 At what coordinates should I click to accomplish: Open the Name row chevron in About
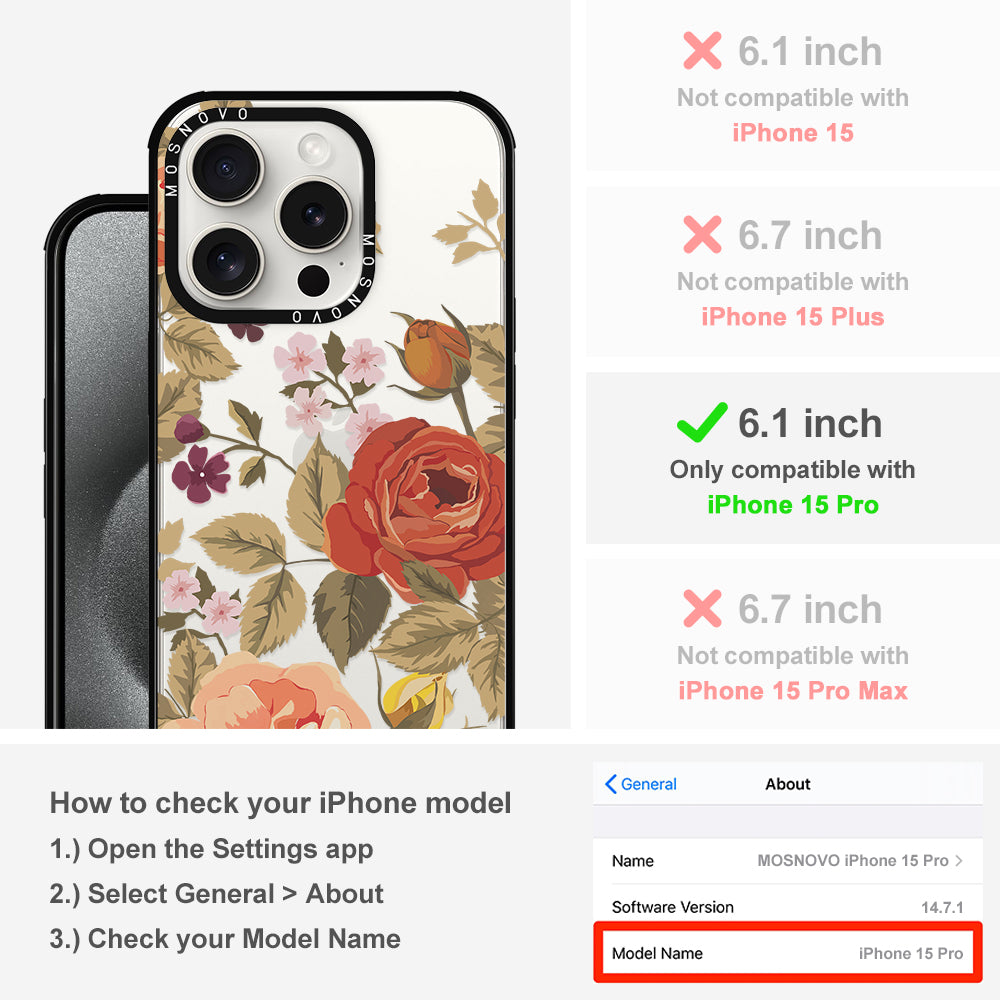(959, 860)
